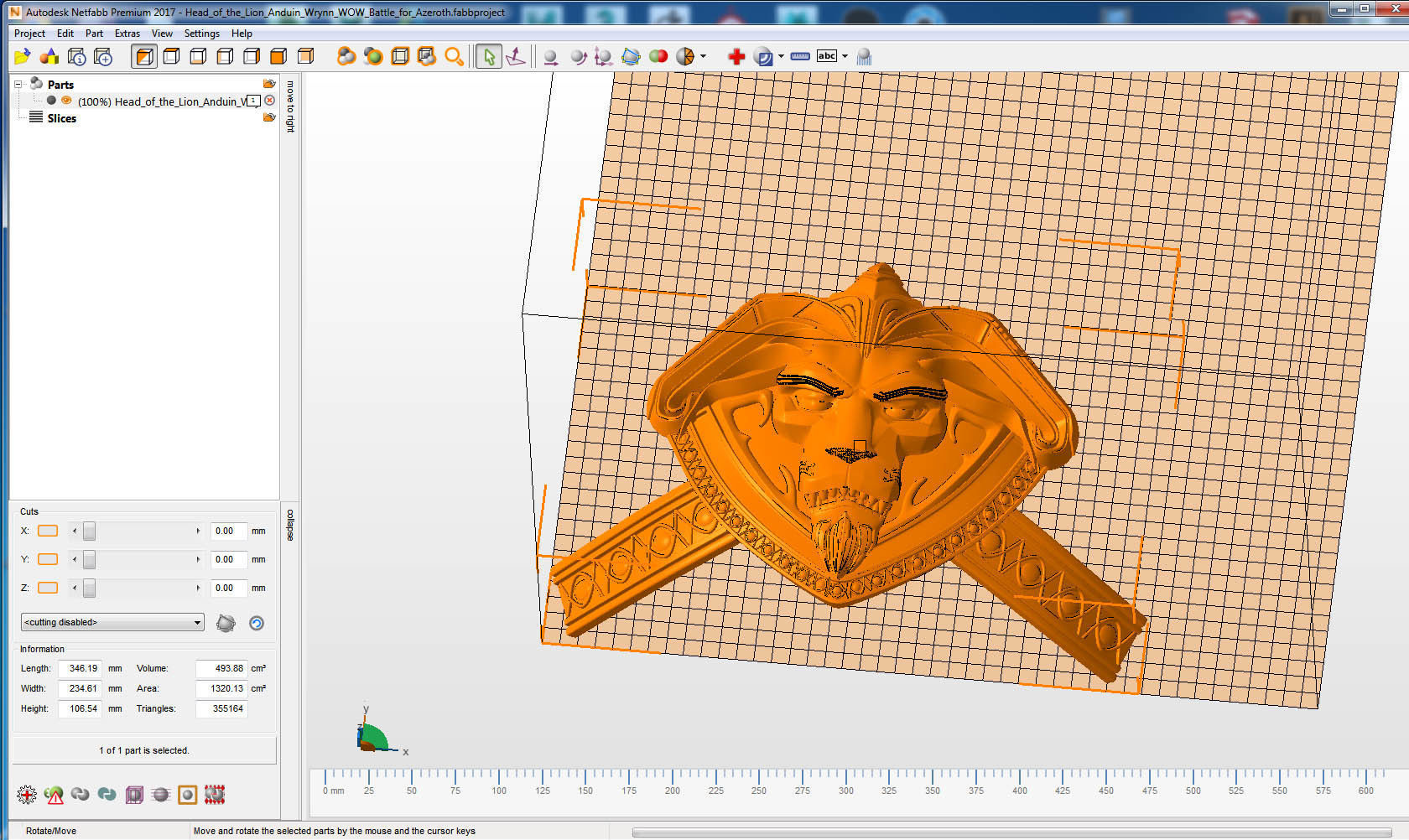Open the View menu

pos(162,34)
